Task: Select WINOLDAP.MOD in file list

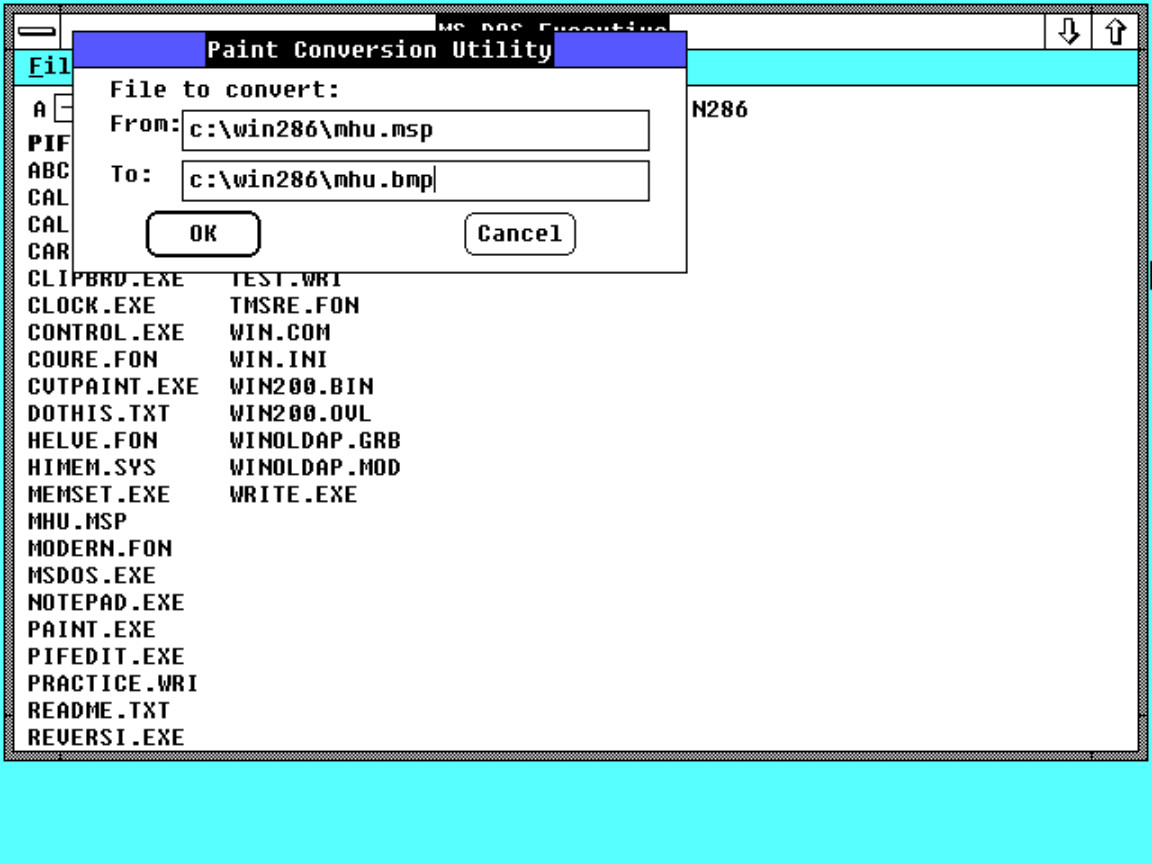Action: click(314, 468)
